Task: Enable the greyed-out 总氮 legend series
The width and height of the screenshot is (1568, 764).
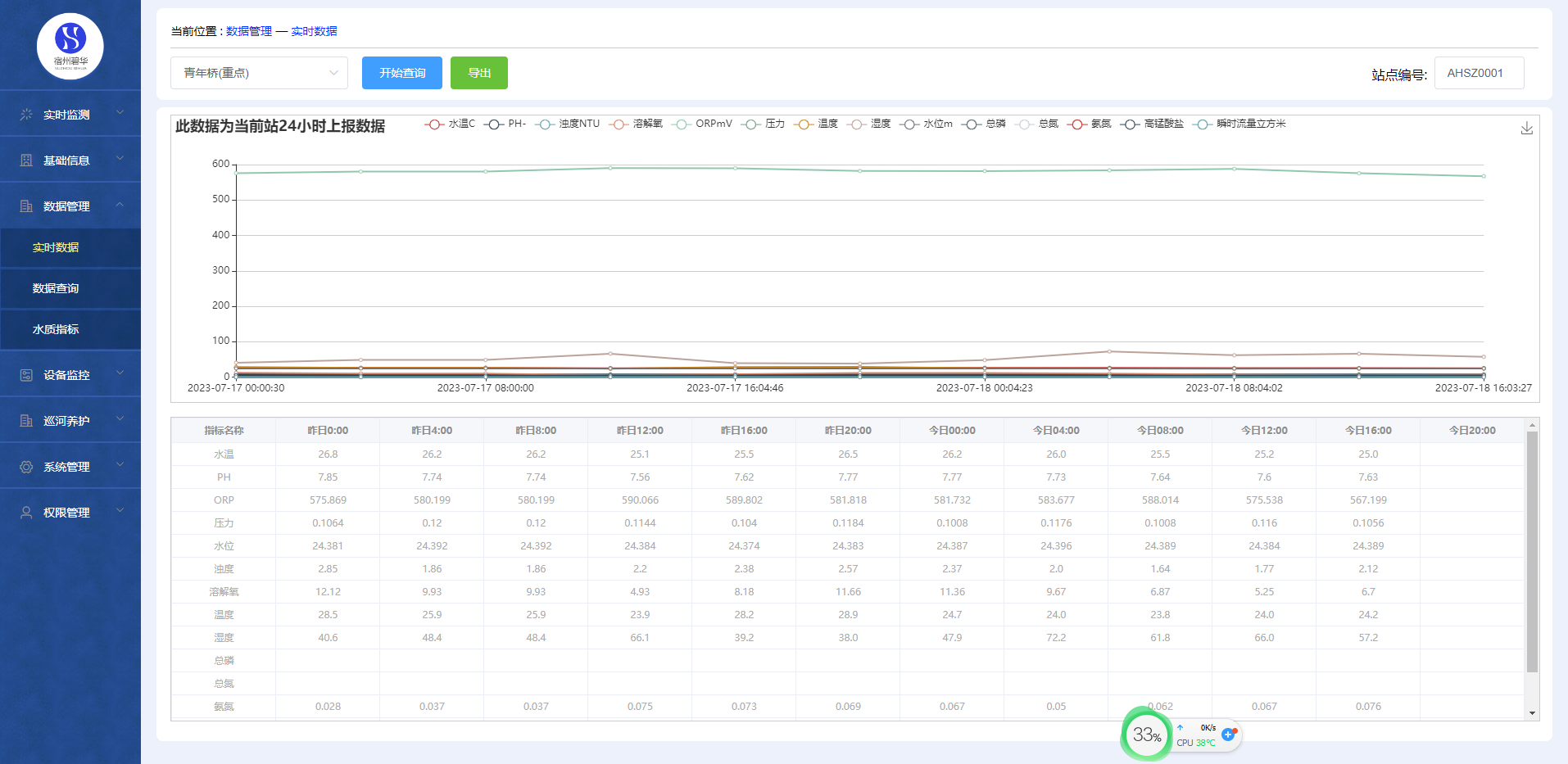Action: click(x=1036, y=124)
